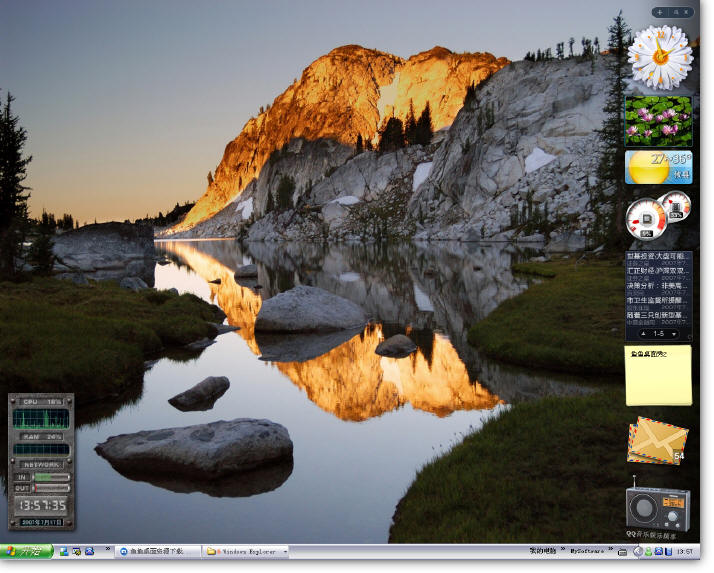Click the first Quick Launch icon
The image size is (714, 573).
pos(63,551)
